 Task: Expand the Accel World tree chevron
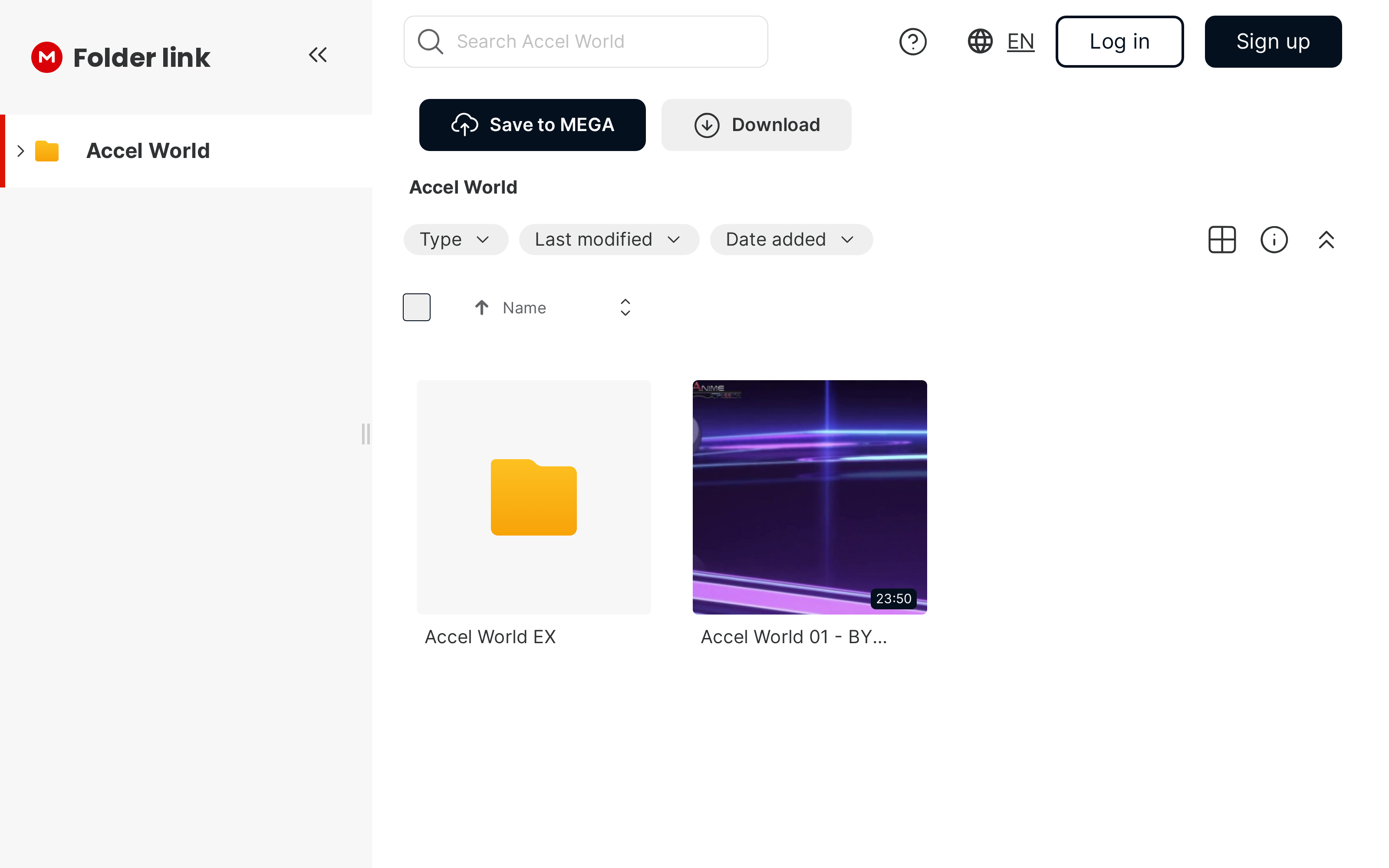[x=21, y=151]
